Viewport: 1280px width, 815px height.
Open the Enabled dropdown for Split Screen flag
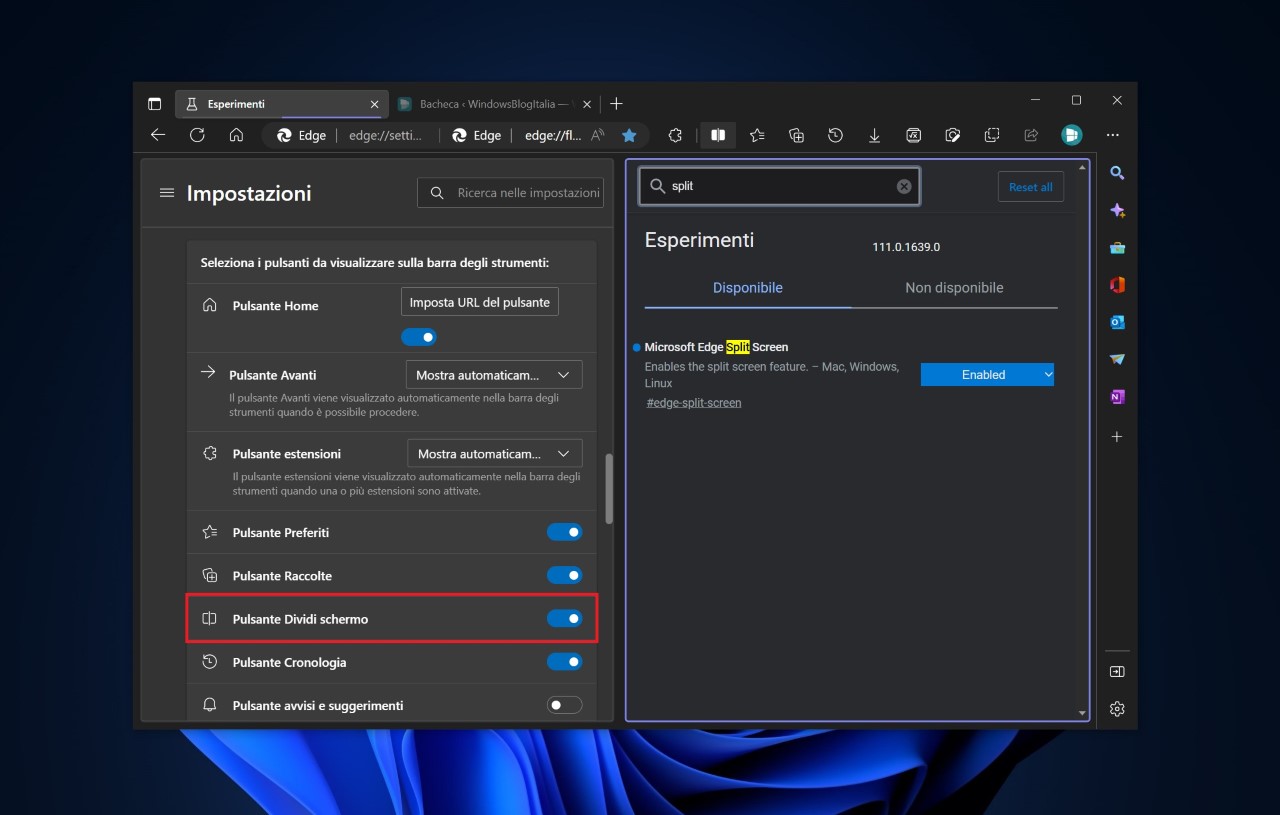[x=987, y=374]
